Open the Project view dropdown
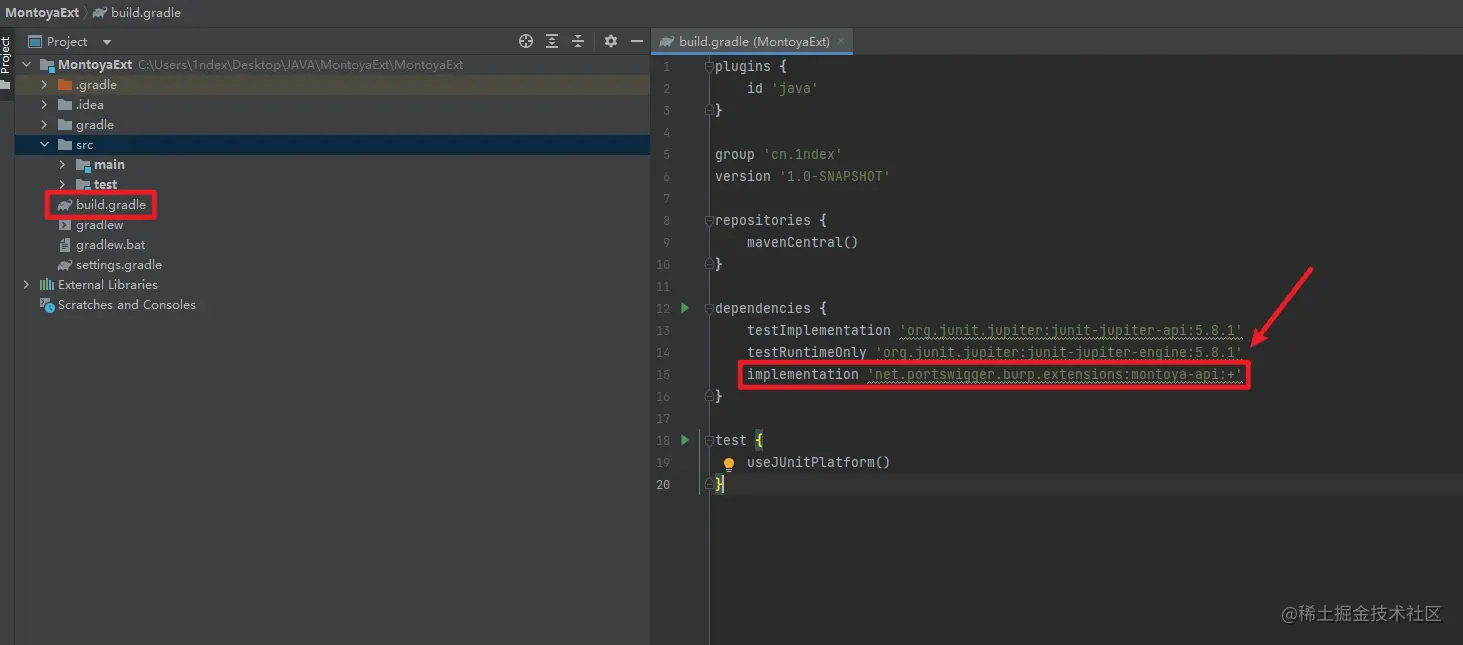1463x645 pixels. [107, 42]
